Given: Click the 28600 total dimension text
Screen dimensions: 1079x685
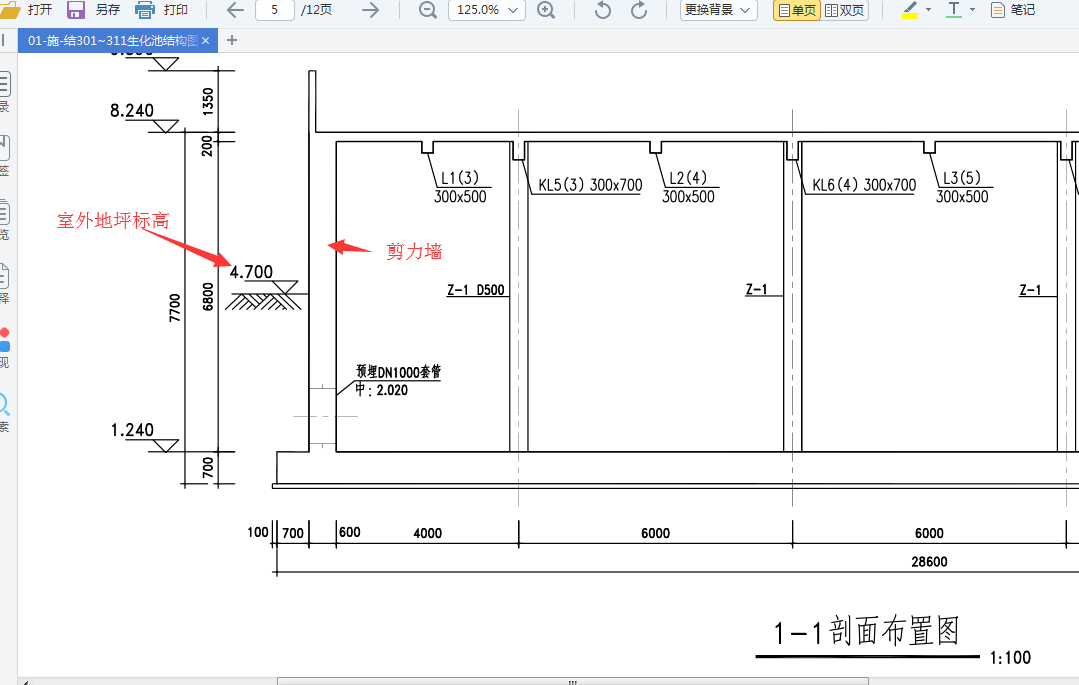Looking at the screenshot, I should [929, 562].
